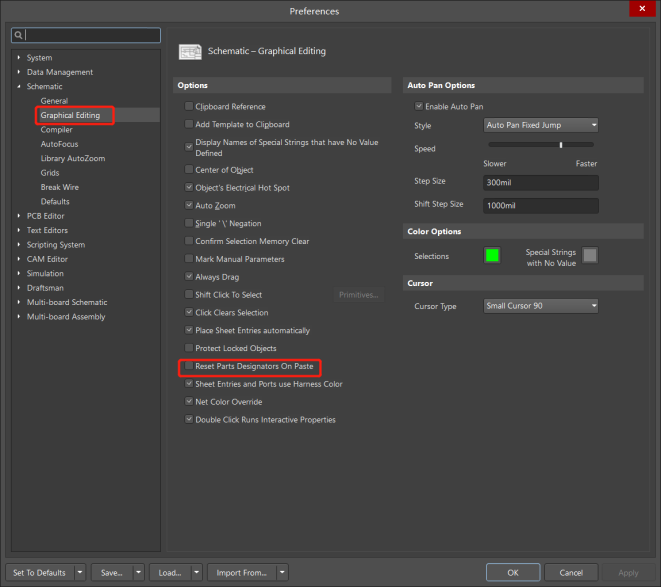Screen dimensions: 662x587
Task: Uncheck Enable Auto Pan option
Action: [418, 106]
